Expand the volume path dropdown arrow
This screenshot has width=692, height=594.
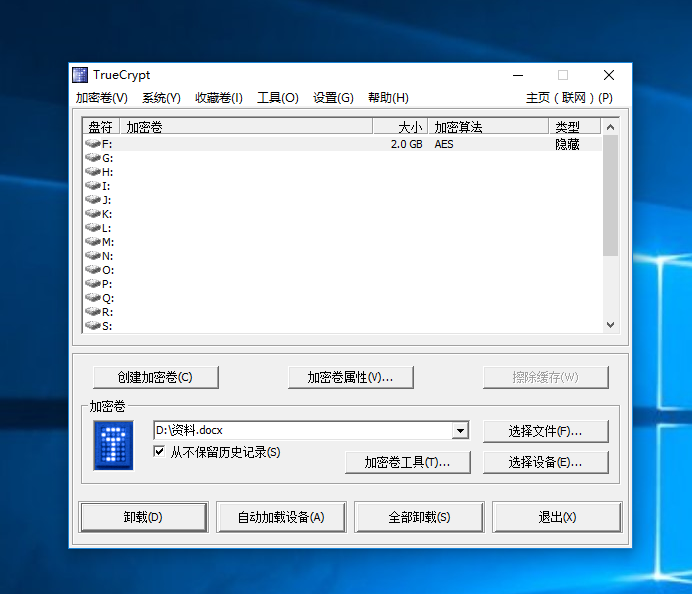click(x=460, y=430)
